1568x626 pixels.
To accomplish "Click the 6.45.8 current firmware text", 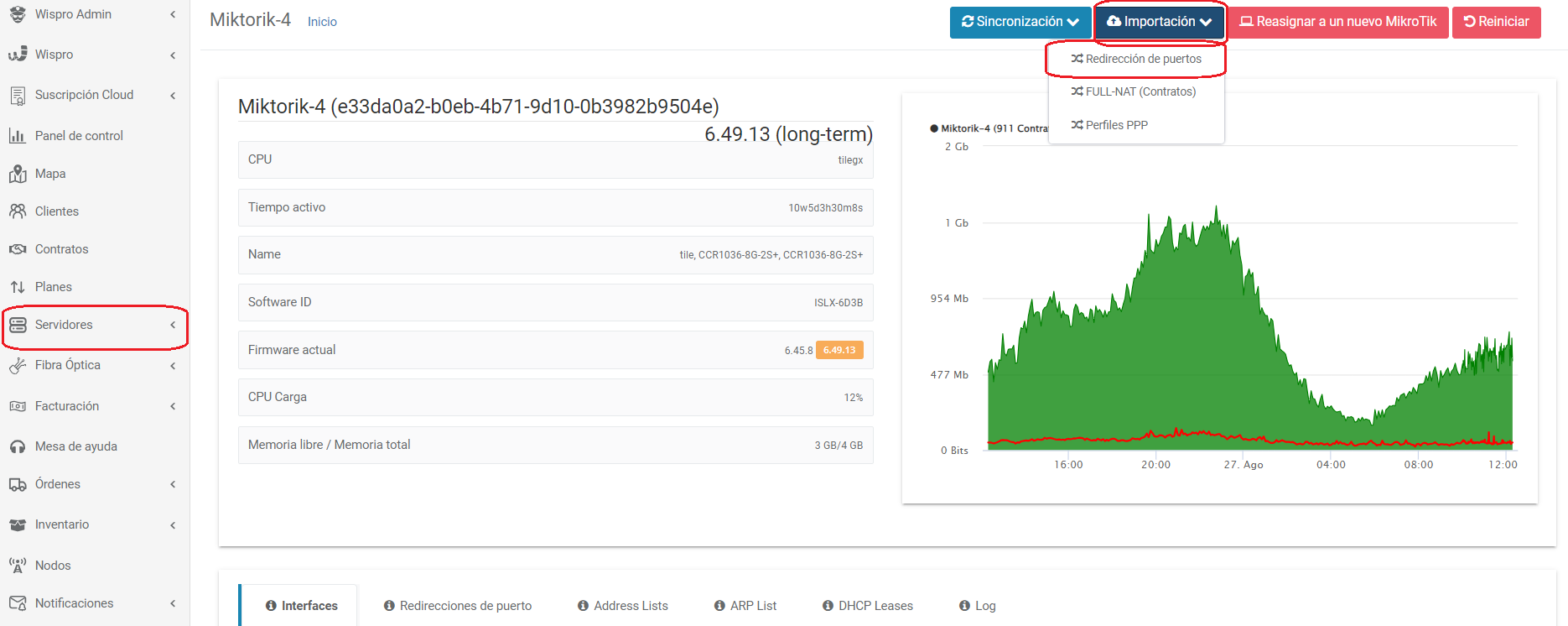I will [x=798, y=351].
